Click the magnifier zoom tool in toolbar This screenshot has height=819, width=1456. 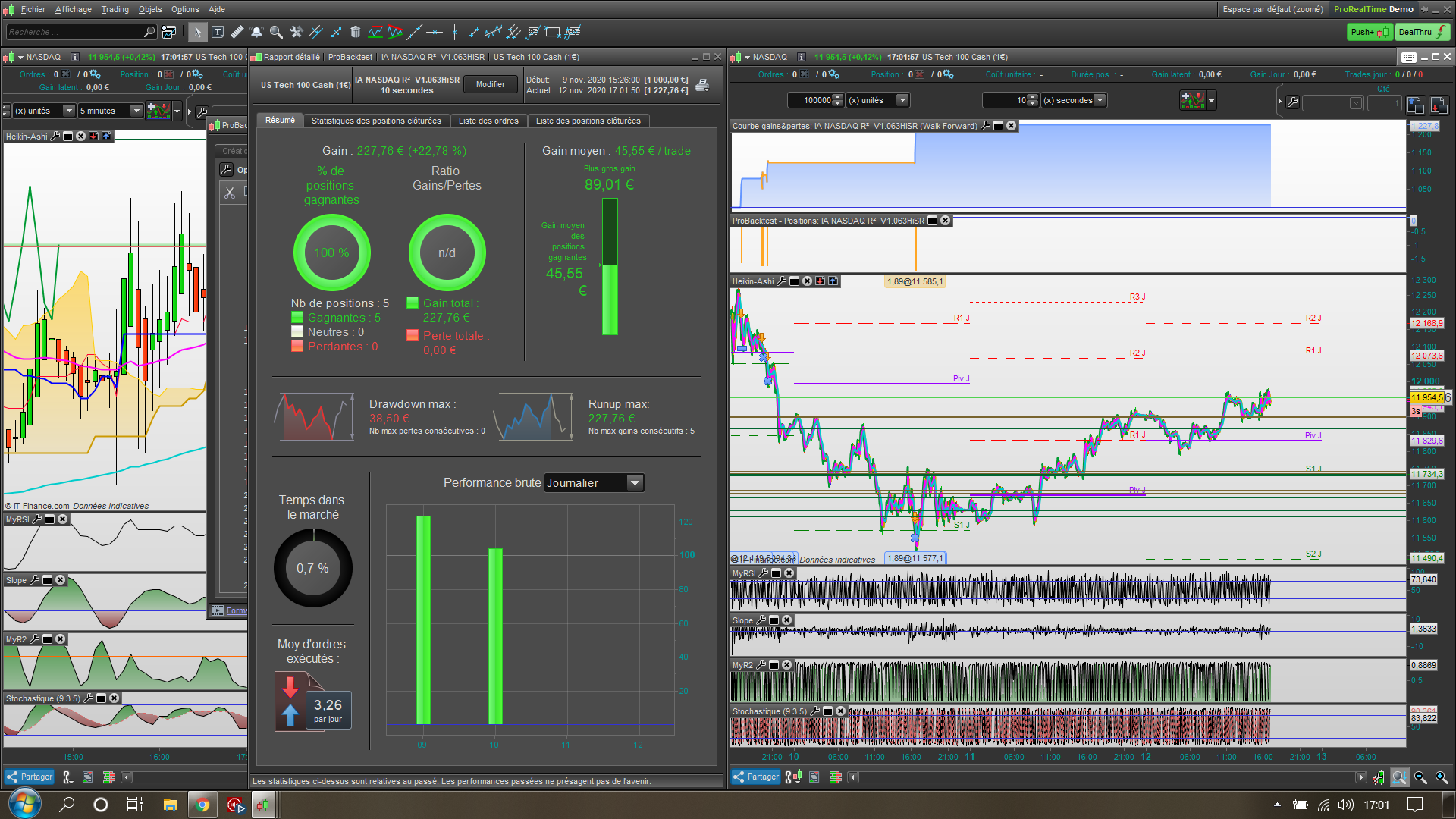tap(276, 32)
